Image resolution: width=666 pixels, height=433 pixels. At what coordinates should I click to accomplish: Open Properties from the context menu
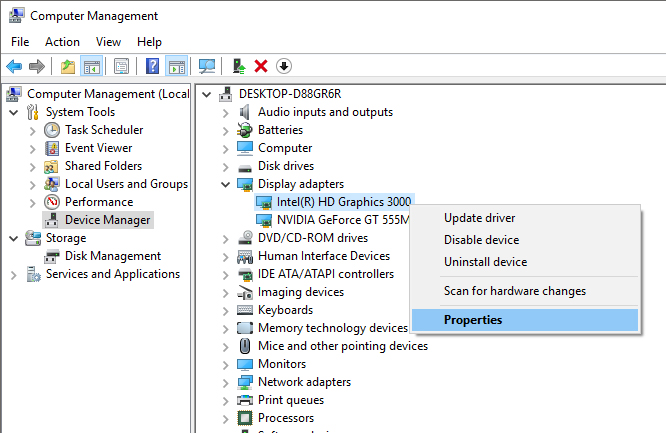coord(525,320)
